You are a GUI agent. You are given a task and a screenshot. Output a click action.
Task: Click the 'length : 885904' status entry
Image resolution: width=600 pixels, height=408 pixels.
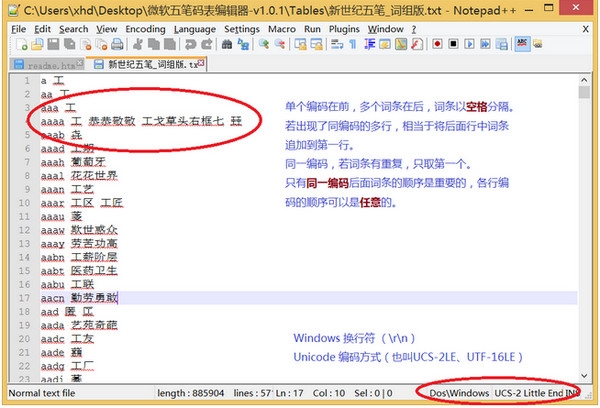point(191,393)
